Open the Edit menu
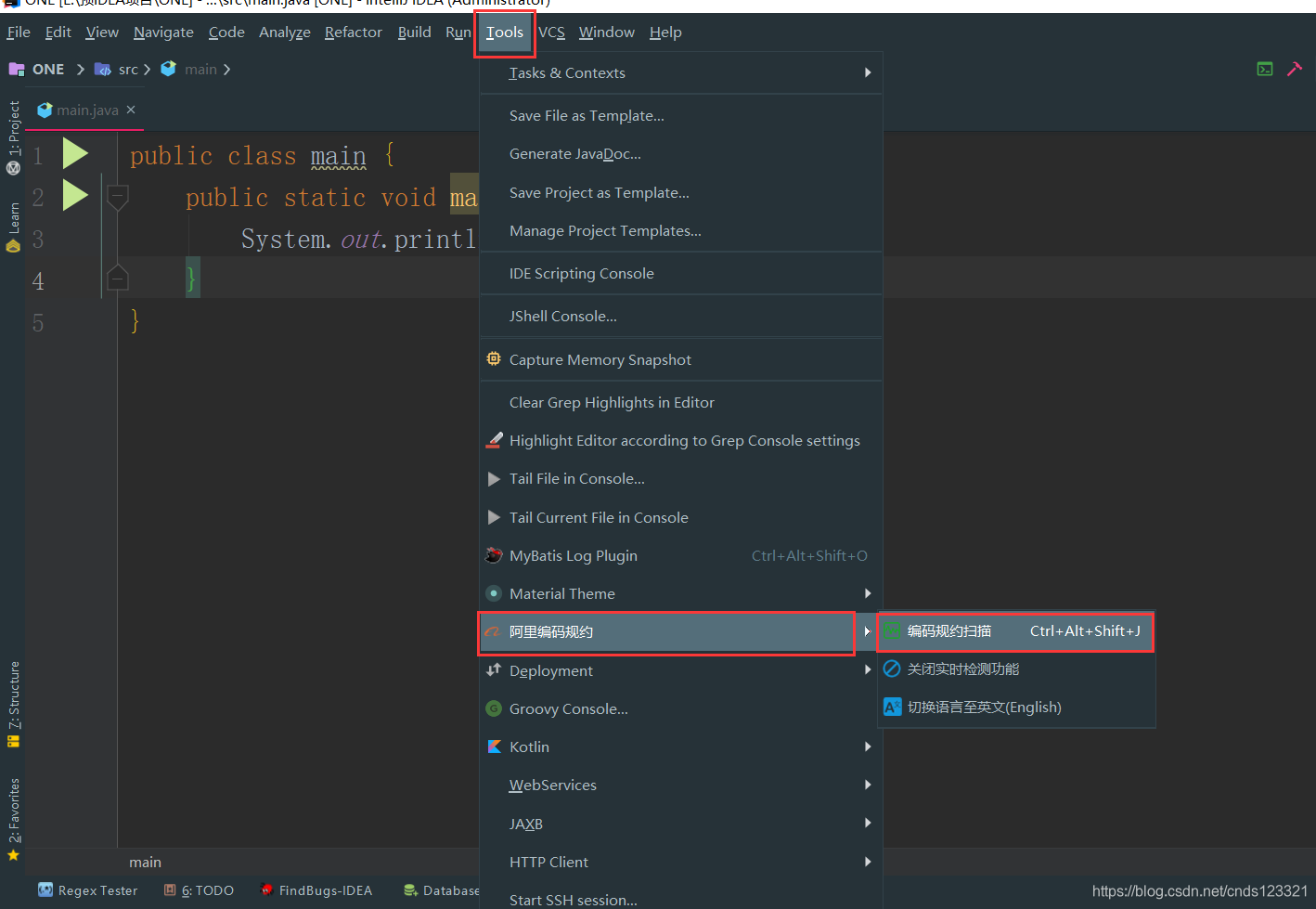This screenshot has width=1316, height=909. coord(58,32)
